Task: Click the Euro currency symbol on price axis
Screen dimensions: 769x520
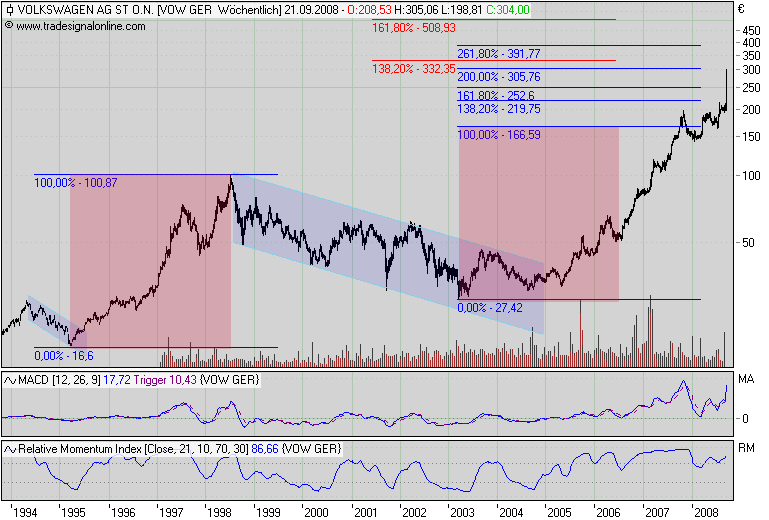Action: click(x=741, y=9)
